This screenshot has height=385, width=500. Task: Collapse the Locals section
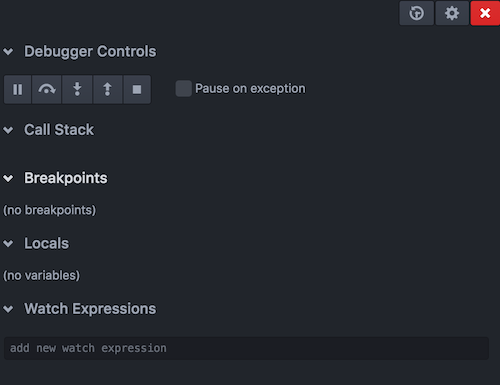pos(8,244)
